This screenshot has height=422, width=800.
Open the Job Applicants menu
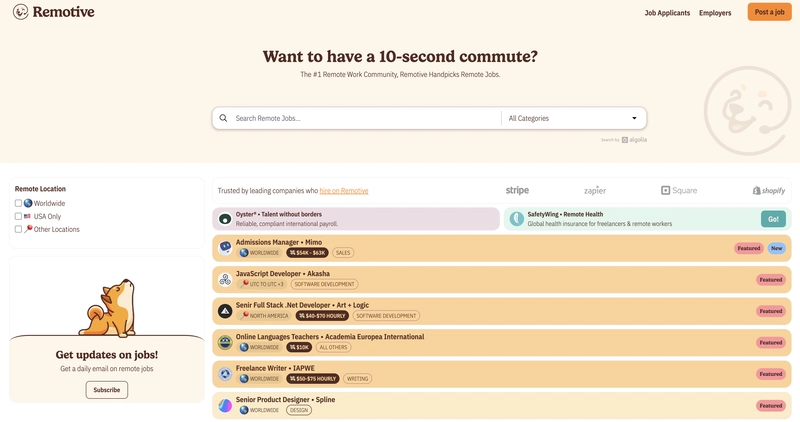tap(667, 13)
